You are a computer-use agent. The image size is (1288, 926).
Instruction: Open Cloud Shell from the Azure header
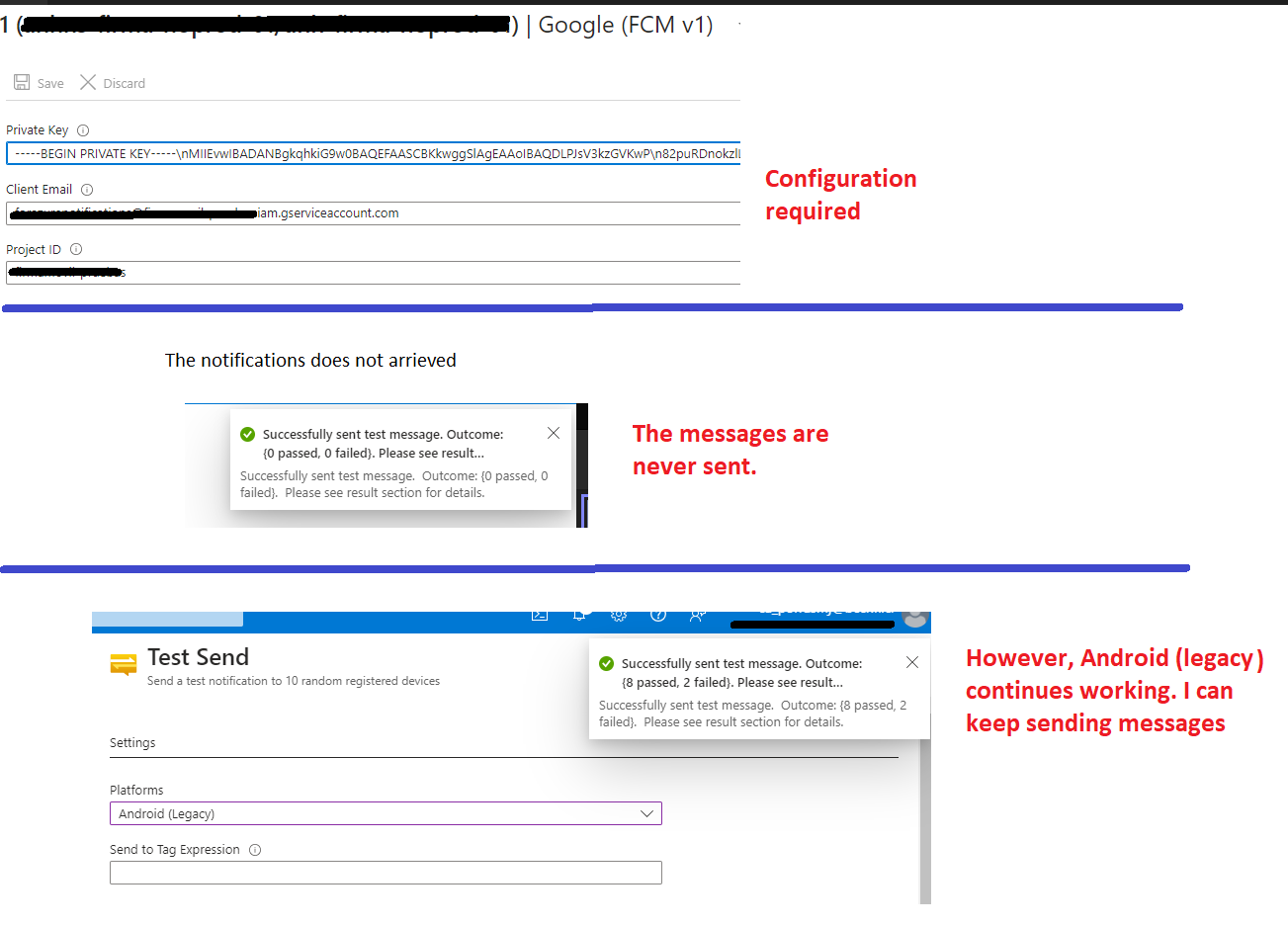coord(540,615)
